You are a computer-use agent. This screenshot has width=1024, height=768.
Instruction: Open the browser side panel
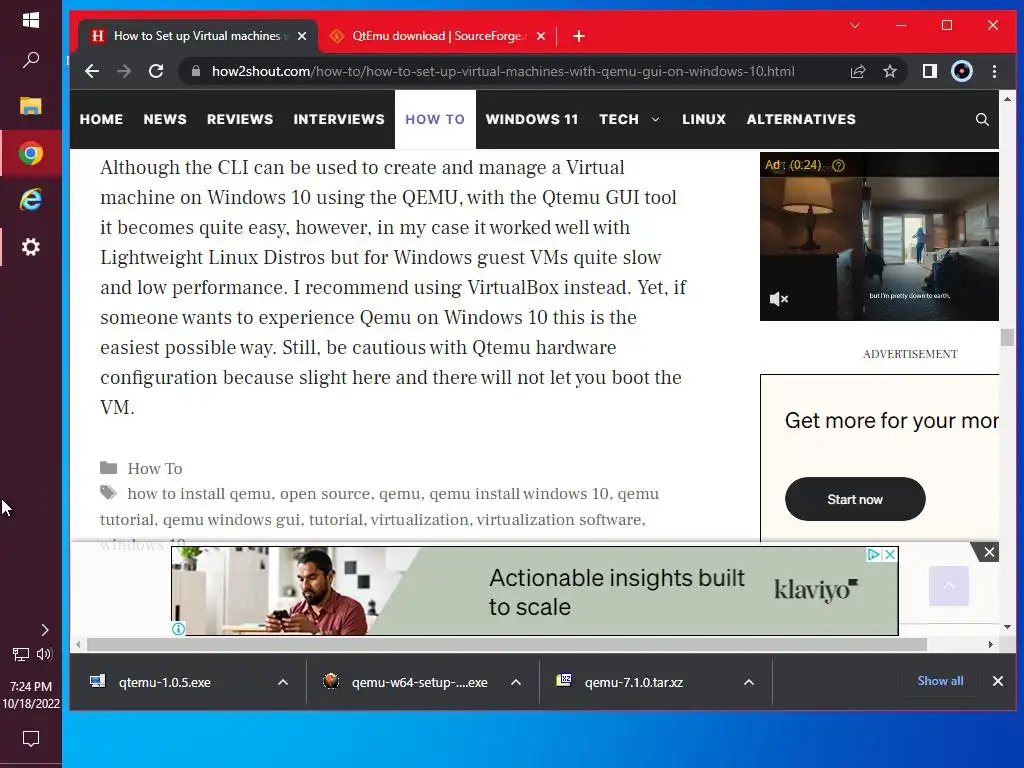[929, 71]
